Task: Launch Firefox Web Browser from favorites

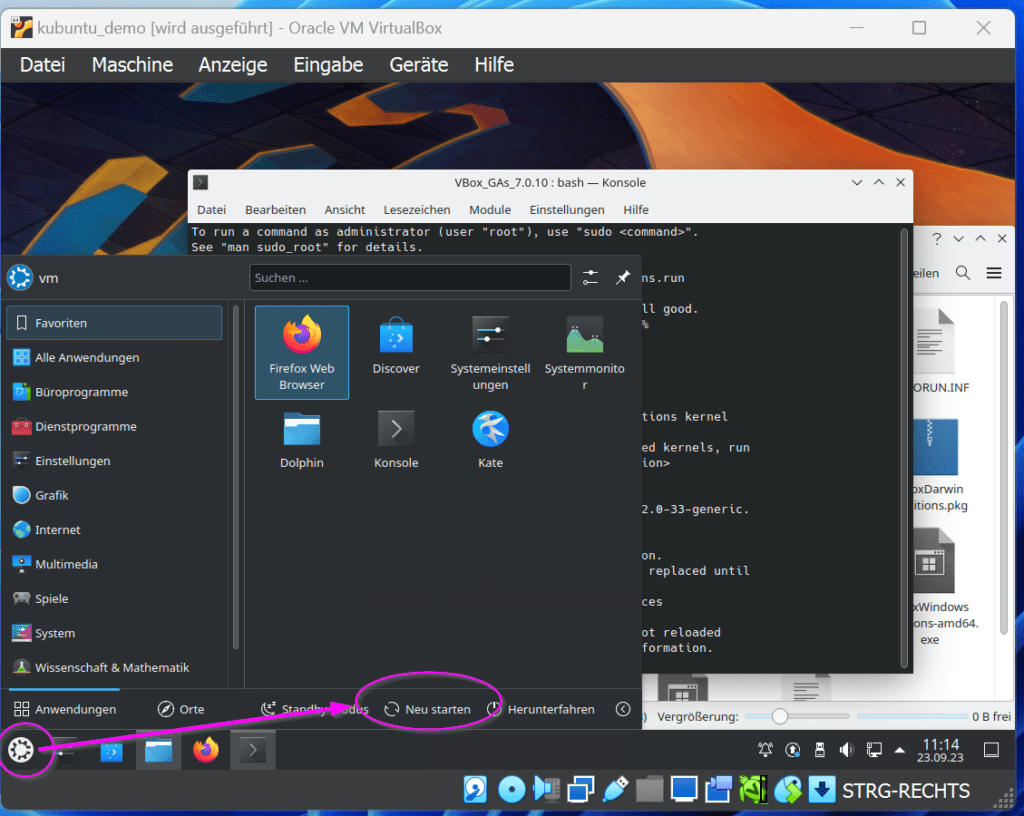Action: pos(302,353)
